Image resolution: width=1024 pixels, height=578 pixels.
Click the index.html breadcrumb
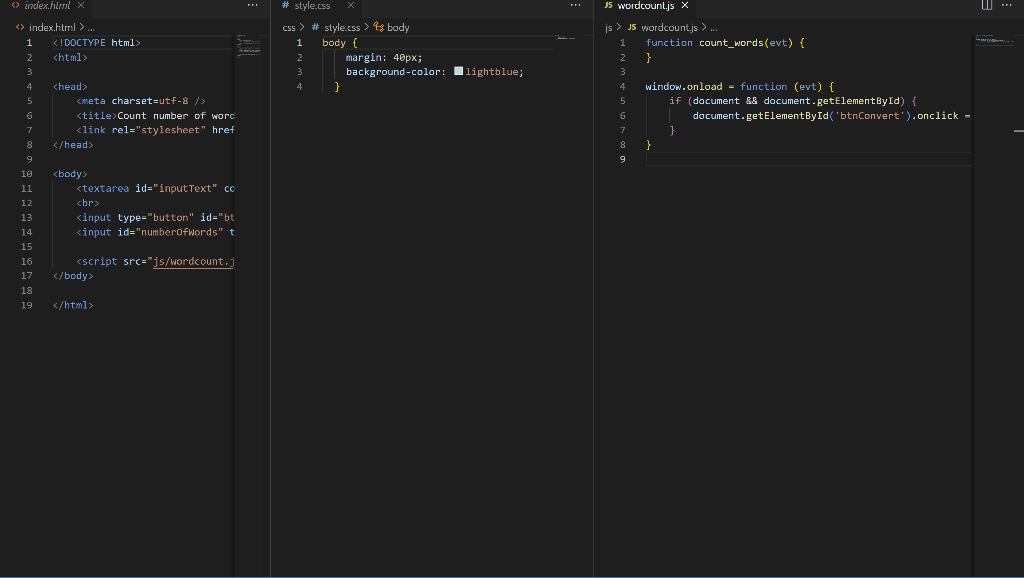(52, 27)
